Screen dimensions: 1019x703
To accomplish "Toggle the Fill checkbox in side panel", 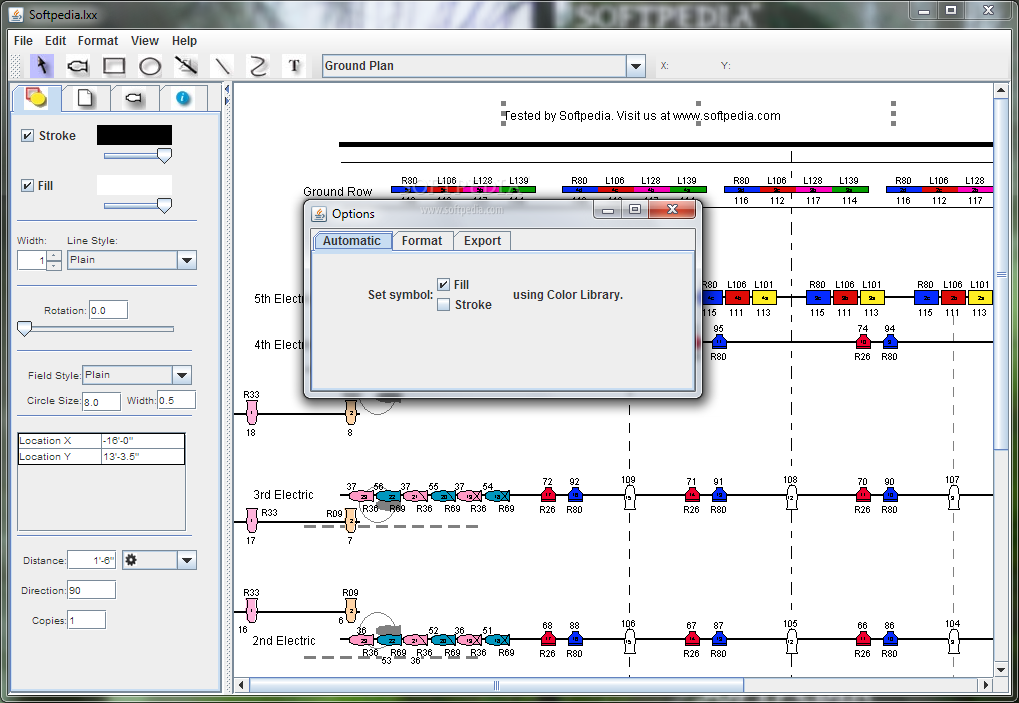I will [27, 185].
